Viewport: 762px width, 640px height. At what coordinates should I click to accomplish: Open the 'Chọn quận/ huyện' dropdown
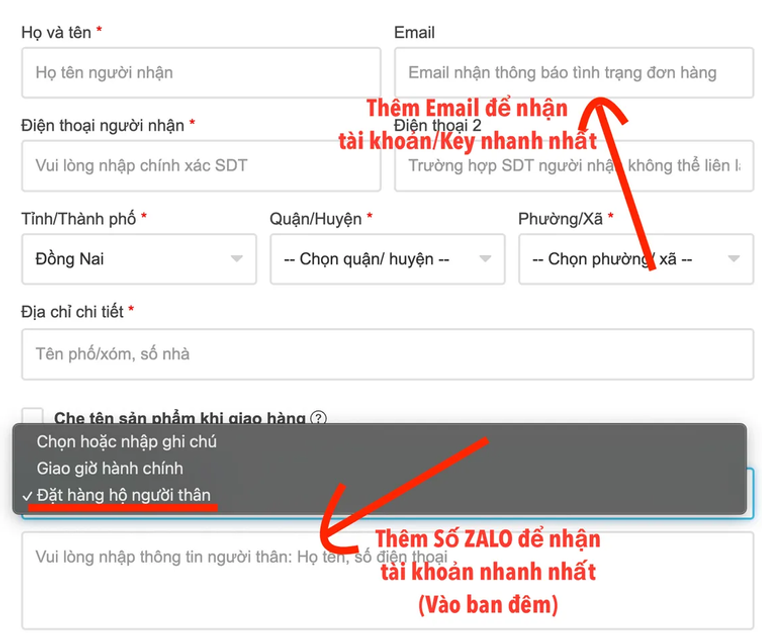point(387,259)
